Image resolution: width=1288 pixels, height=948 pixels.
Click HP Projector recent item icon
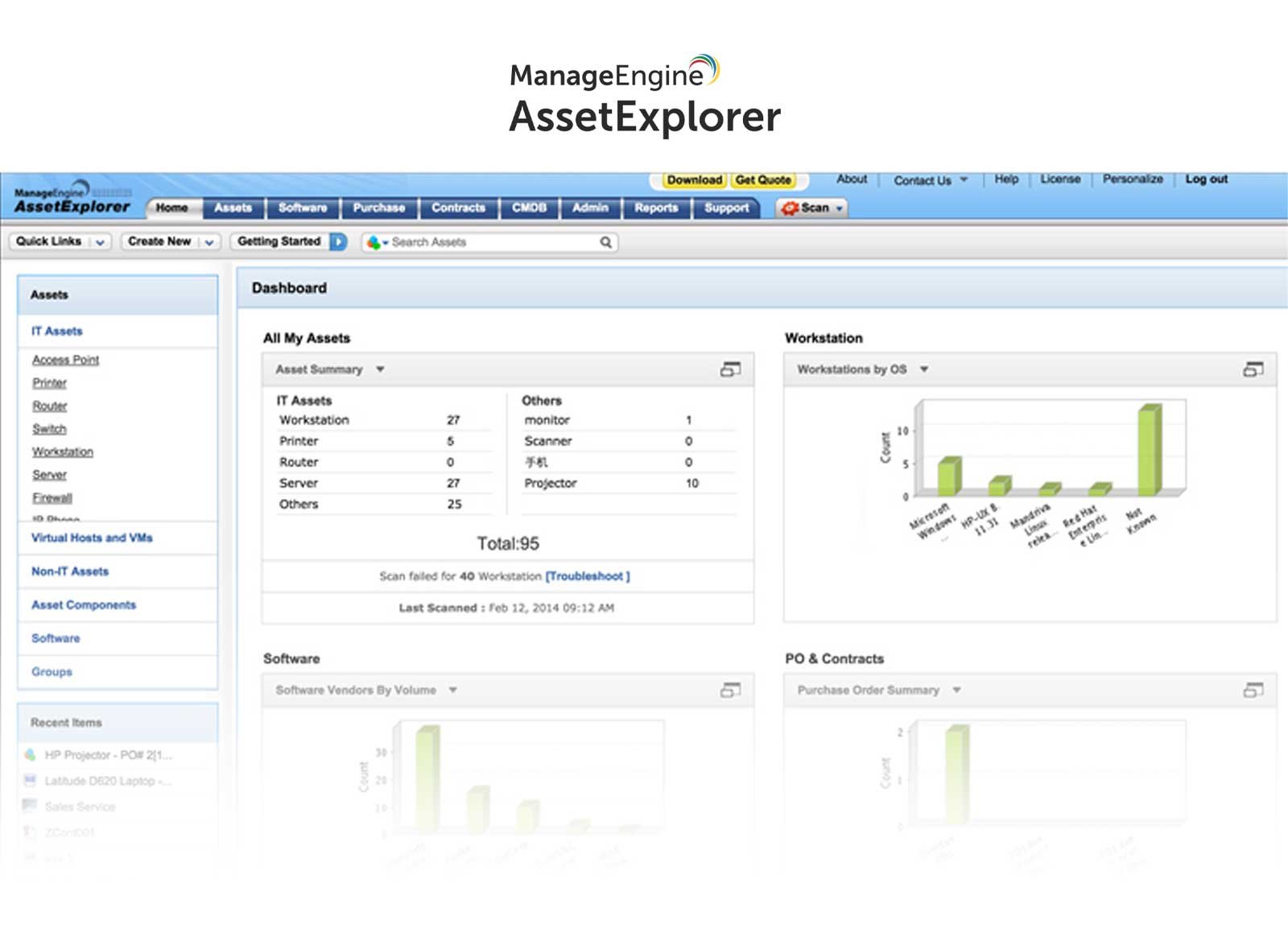click(x=30, y=755)
